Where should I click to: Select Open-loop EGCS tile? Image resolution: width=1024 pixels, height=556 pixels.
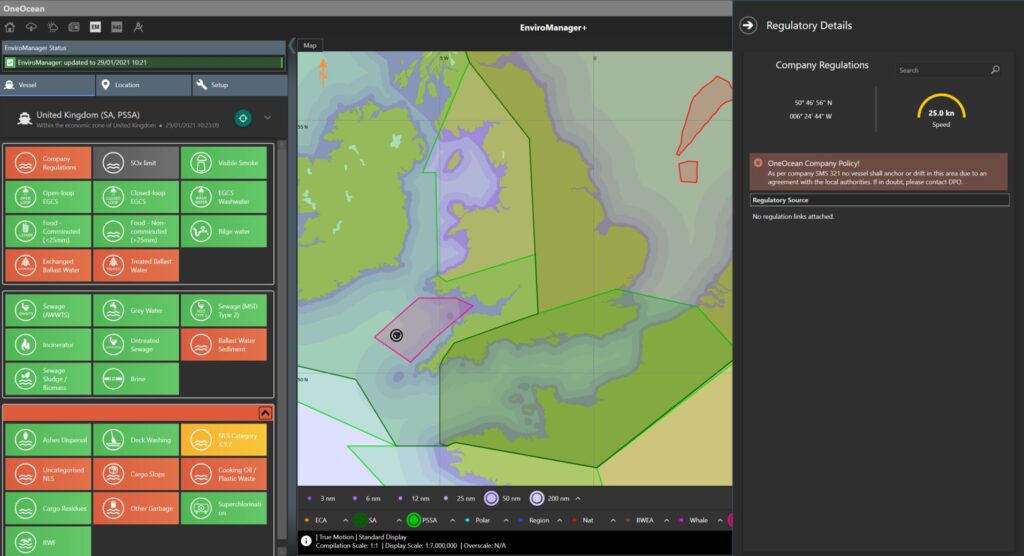point(48,197)
